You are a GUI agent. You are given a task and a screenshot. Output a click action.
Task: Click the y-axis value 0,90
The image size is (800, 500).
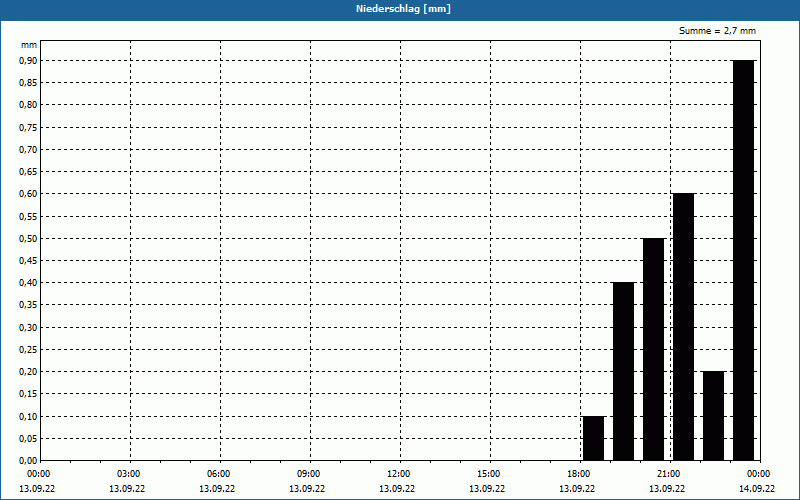tap(28, 60)
